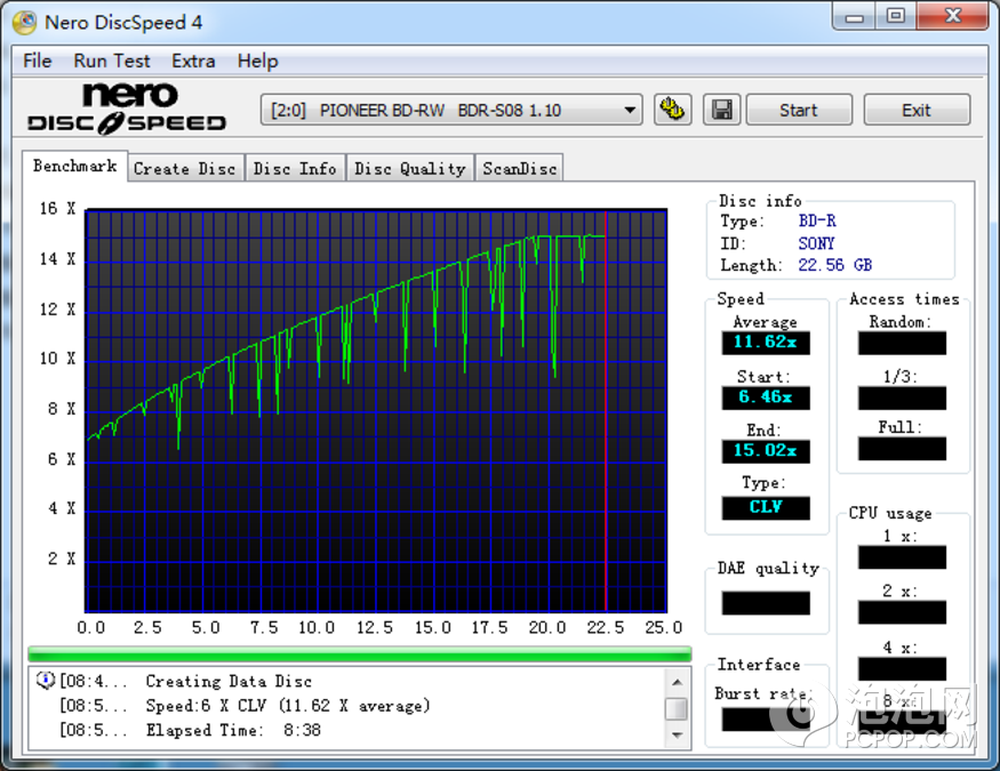
Task: Click the Full access time field
Action: 902,448
